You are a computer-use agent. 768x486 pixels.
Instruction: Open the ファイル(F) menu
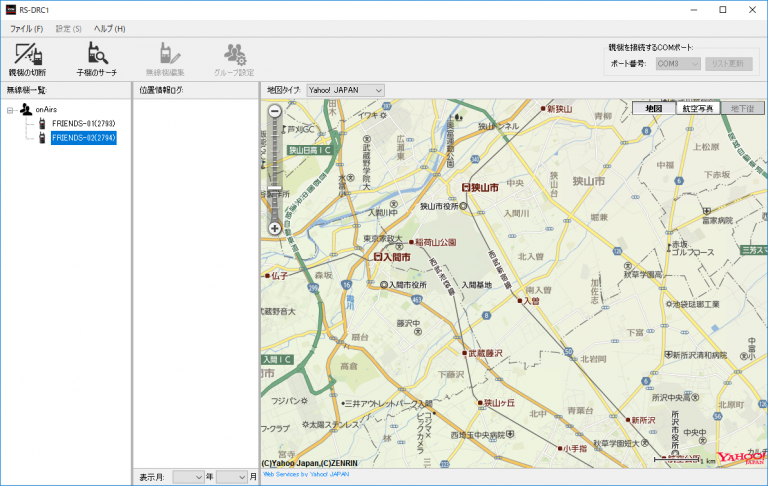pyautogui.click(x=26, y=29)
